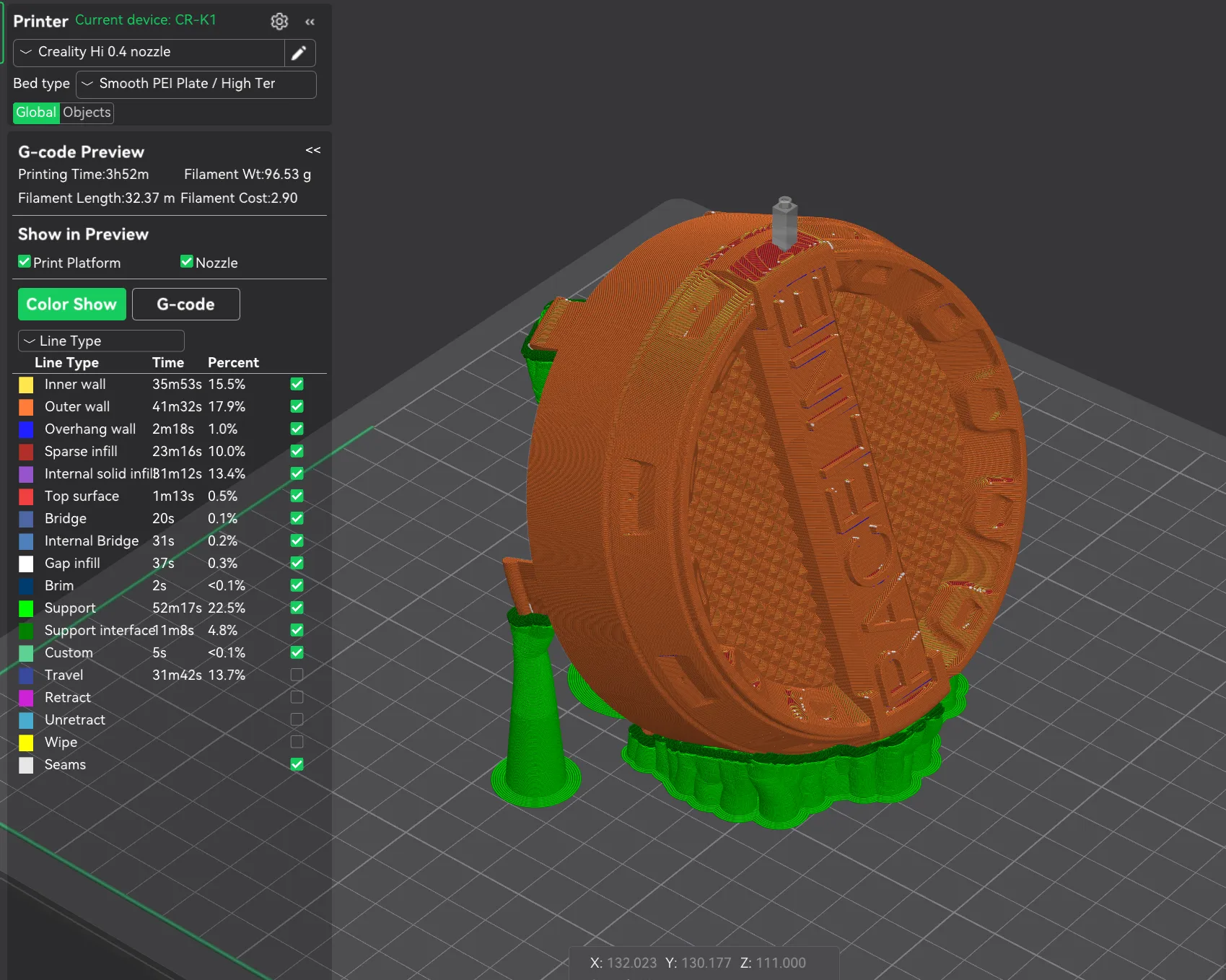Click the yellow Wipe color swatch
The height and width of the screenshot is (980, 1226).
pos(26,743)
